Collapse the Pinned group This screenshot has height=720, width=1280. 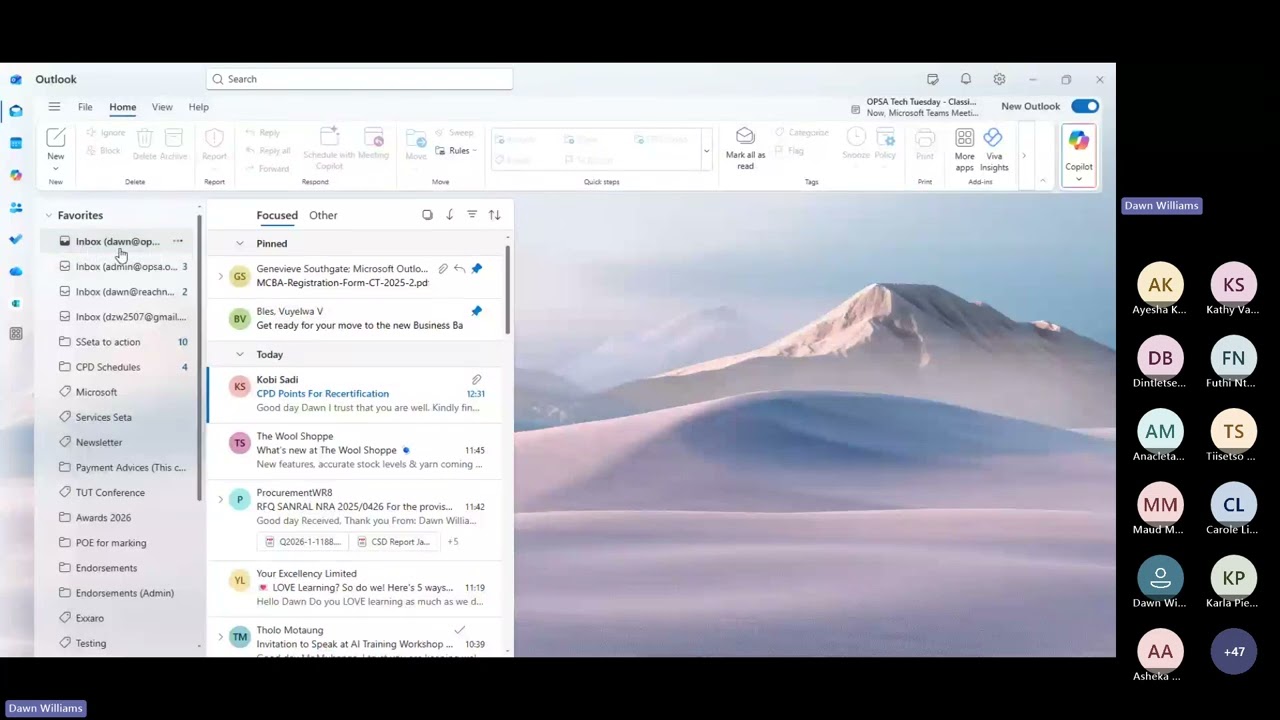[x=240, y=243]
